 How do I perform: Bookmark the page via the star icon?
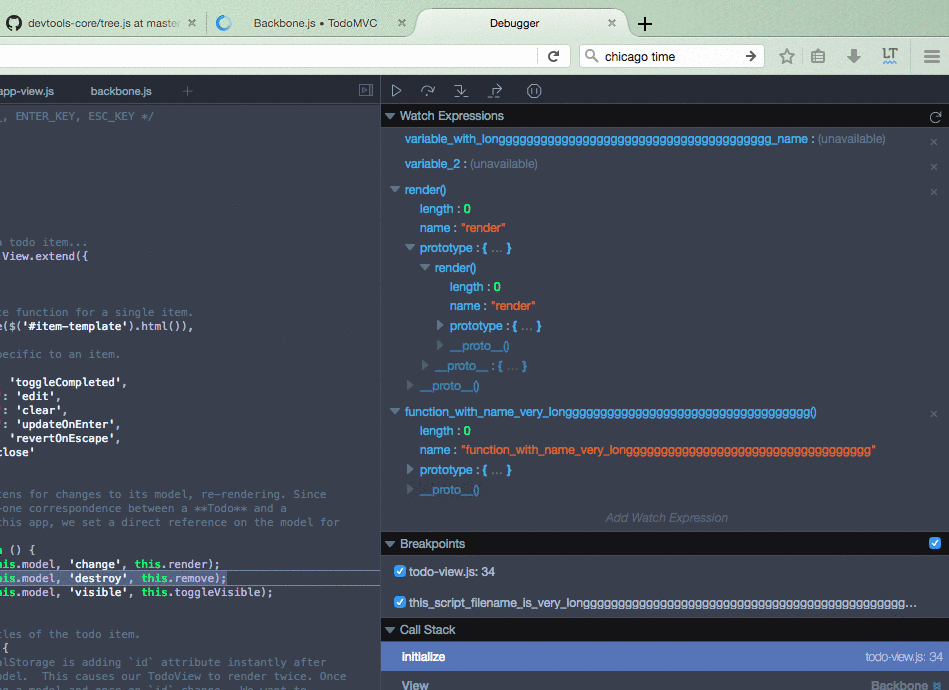tap(786, 55)
